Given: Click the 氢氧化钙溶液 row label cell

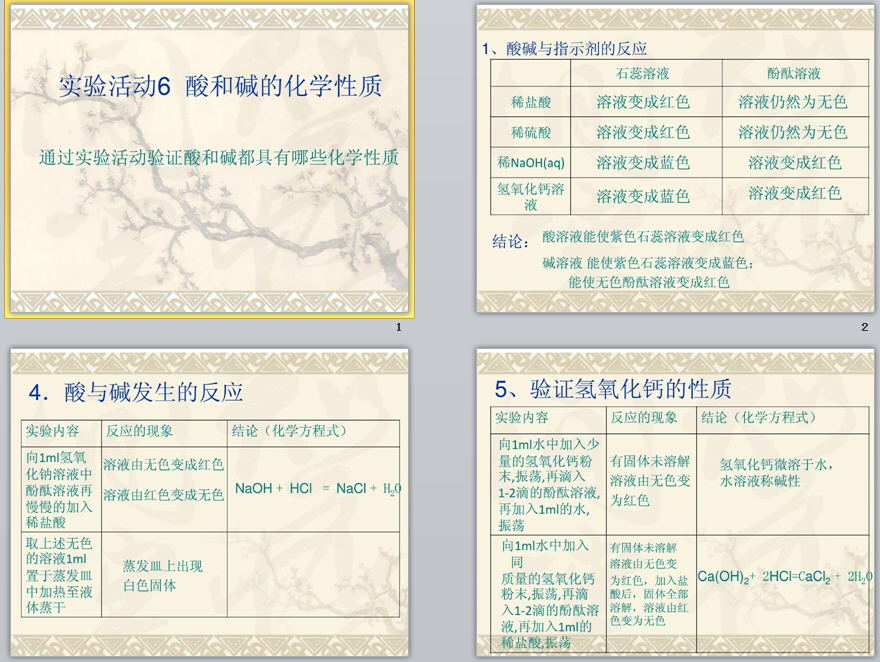Looking at the screenshot, I should pos(531,196).
